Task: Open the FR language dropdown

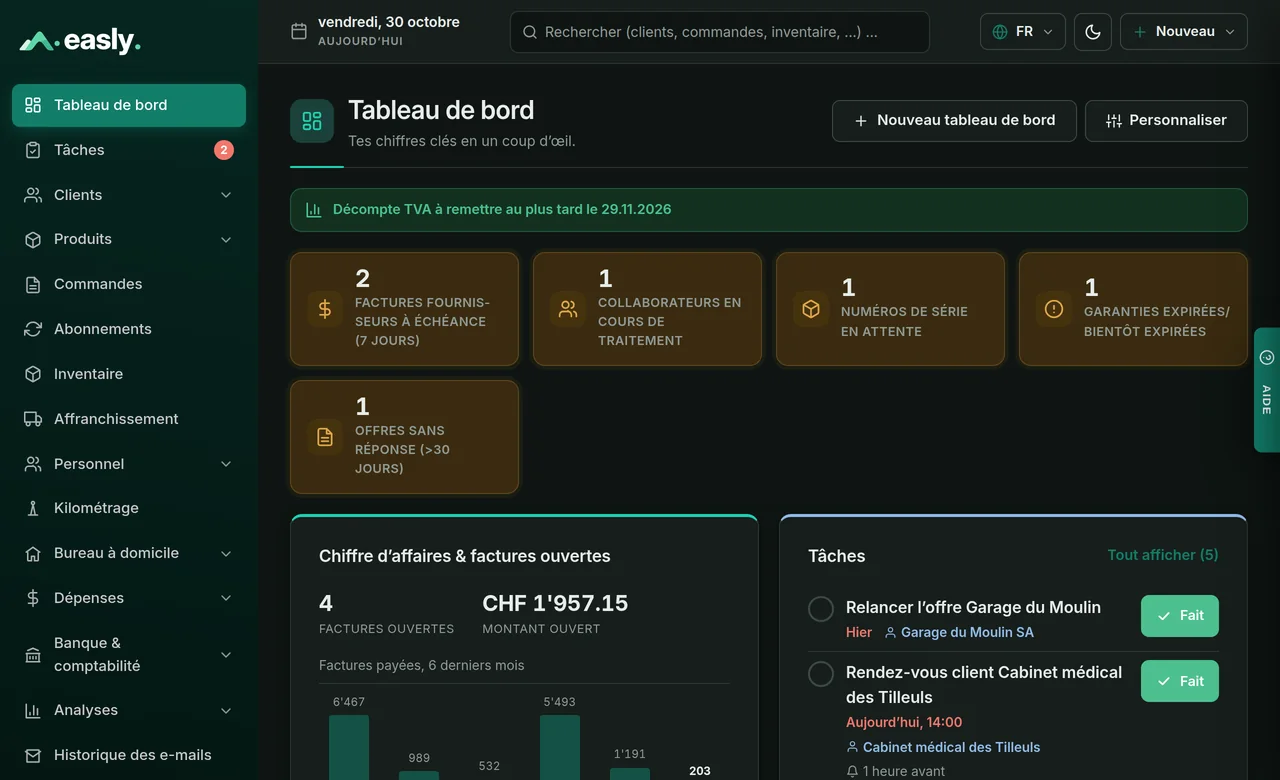Action: pyautogui.click(x=1023, y=32)
